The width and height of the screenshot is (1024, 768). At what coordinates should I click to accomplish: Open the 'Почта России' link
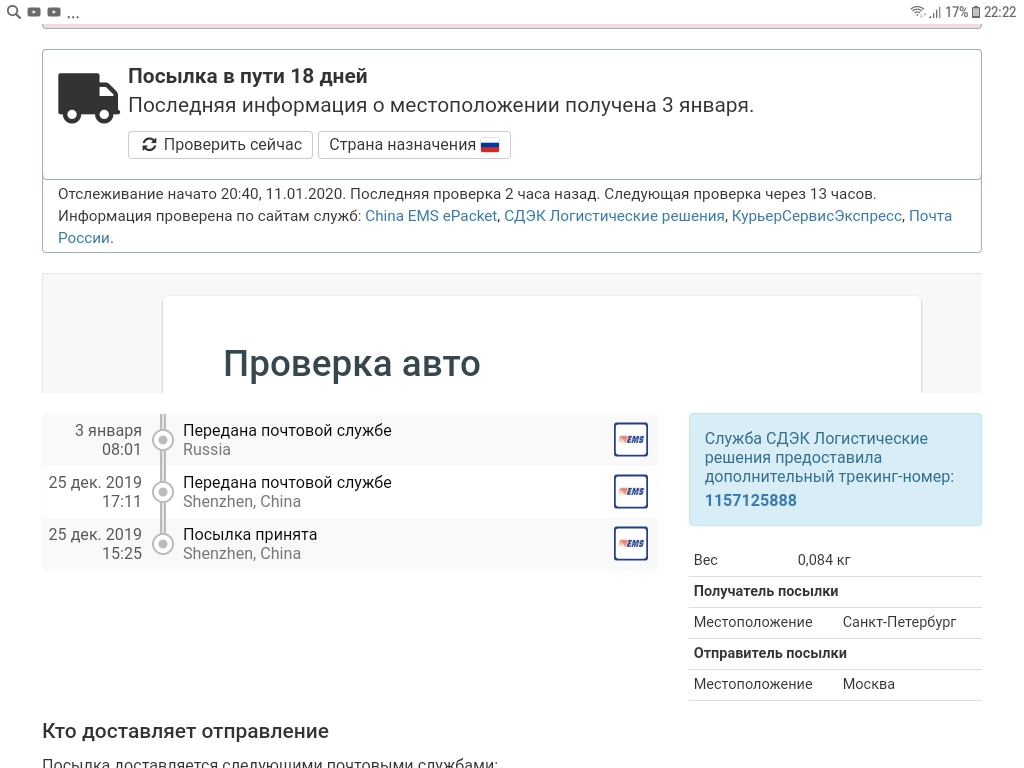[930, 216]
